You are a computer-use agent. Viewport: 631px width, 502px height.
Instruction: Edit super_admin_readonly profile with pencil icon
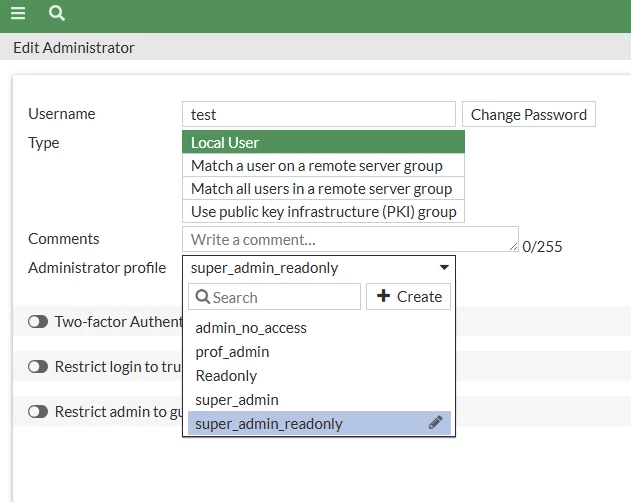435,422
